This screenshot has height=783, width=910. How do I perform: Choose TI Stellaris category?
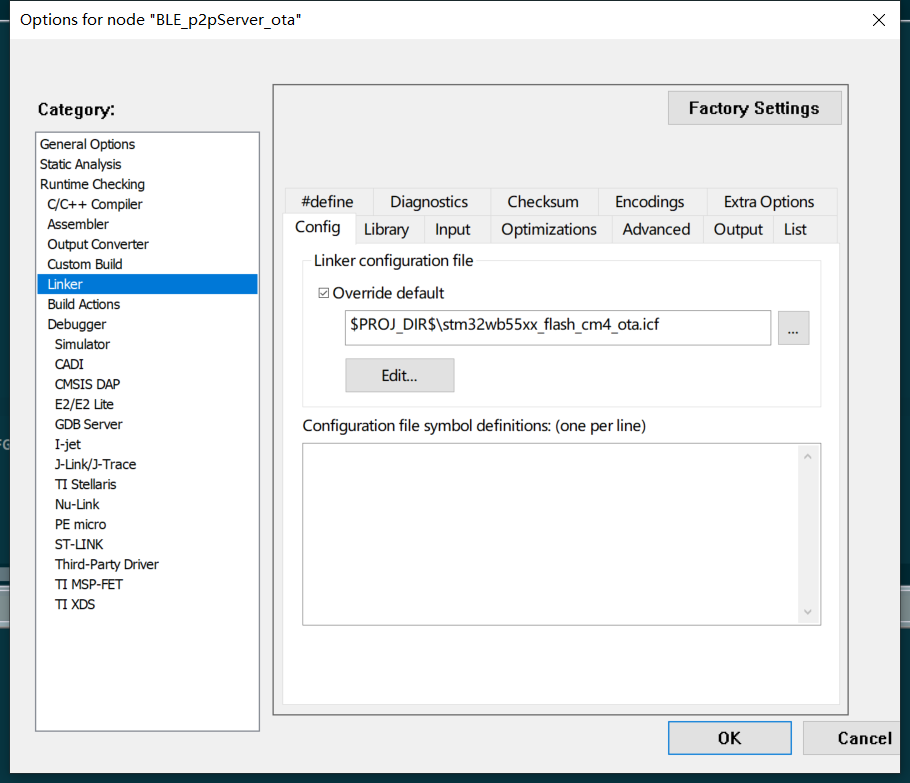[147, 485]
